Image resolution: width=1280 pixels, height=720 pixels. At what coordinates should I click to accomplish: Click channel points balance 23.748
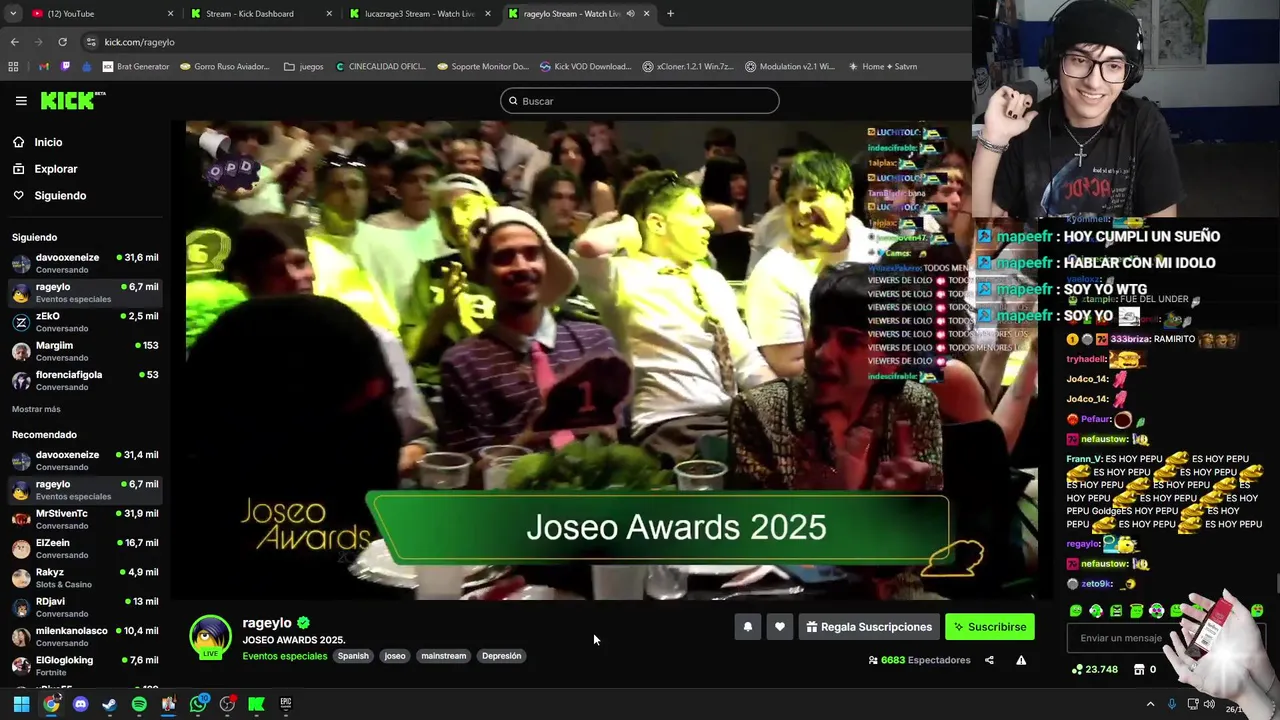(x=1095, y=670)
